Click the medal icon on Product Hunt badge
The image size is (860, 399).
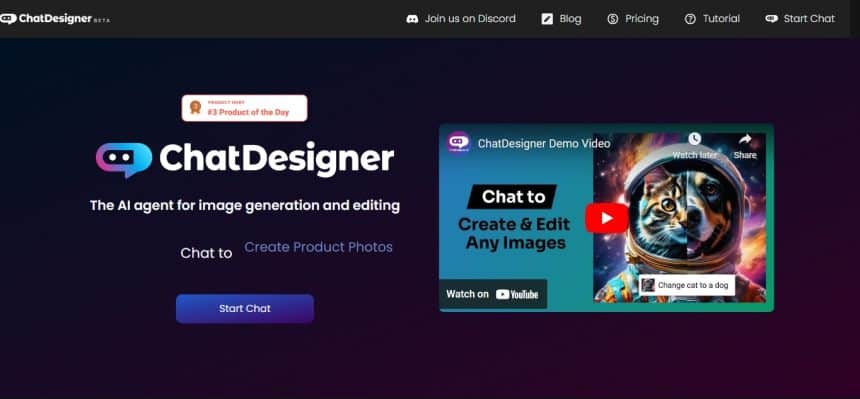coord(195,108)
